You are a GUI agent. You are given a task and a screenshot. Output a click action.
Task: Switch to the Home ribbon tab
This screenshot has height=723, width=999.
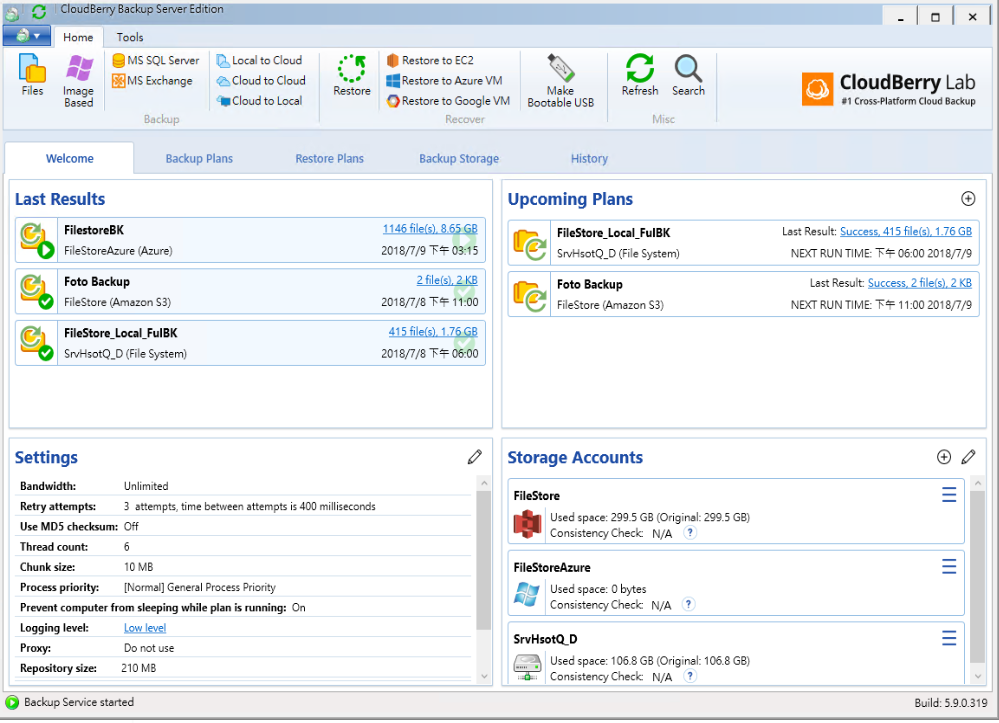click(78, 37)
